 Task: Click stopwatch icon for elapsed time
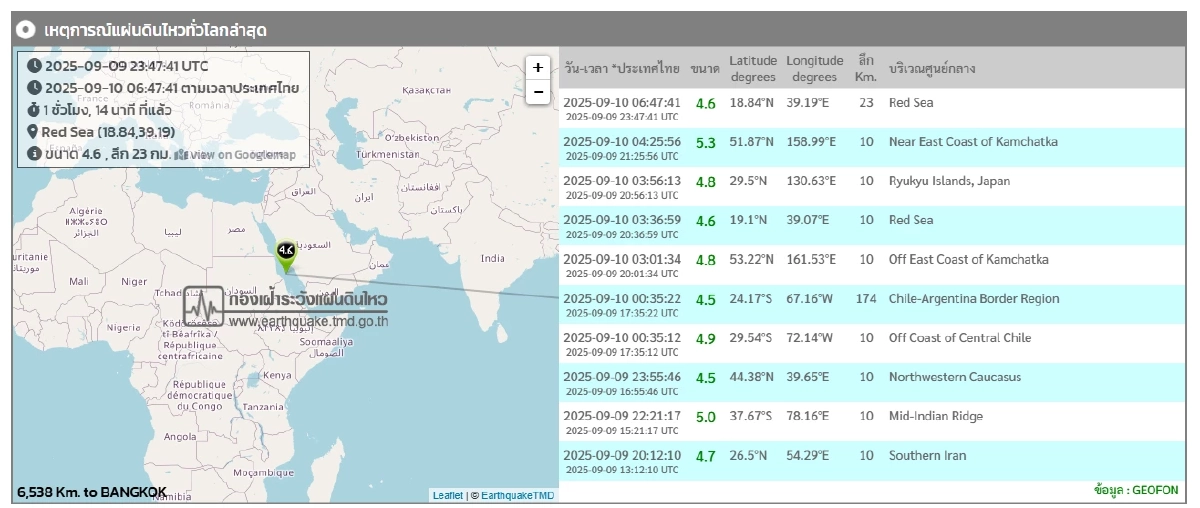coord(34,110)
